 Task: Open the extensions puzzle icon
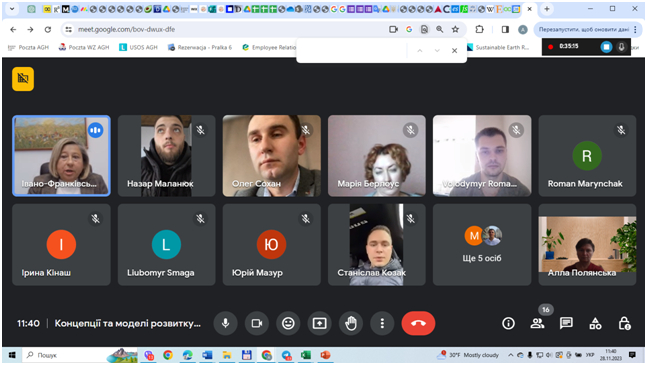[x=479, y=29]
